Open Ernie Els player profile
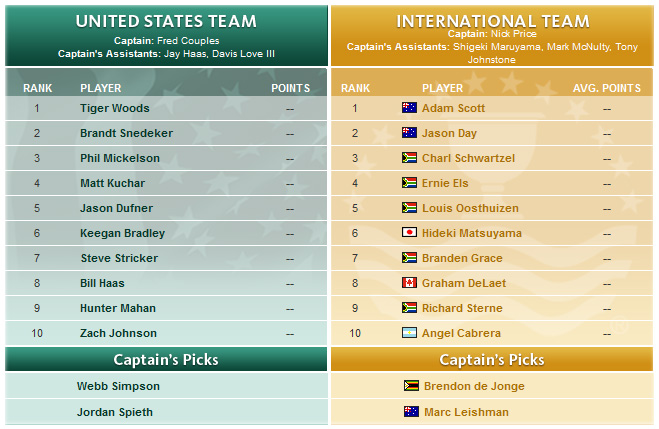 tap(445, 183)
